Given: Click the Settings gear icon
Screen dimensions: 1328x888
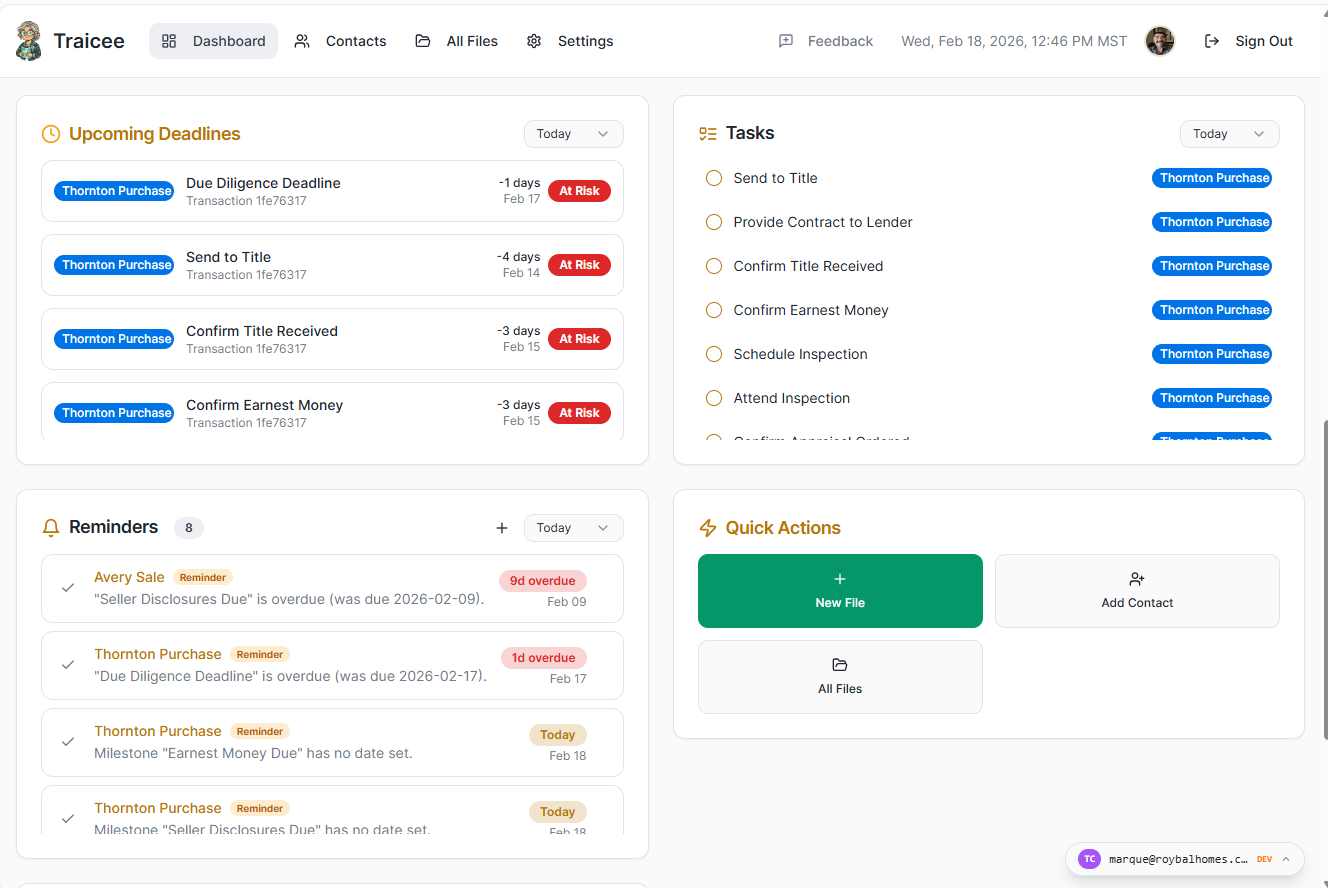Looking at the screenshot, I should coord(534,41).
